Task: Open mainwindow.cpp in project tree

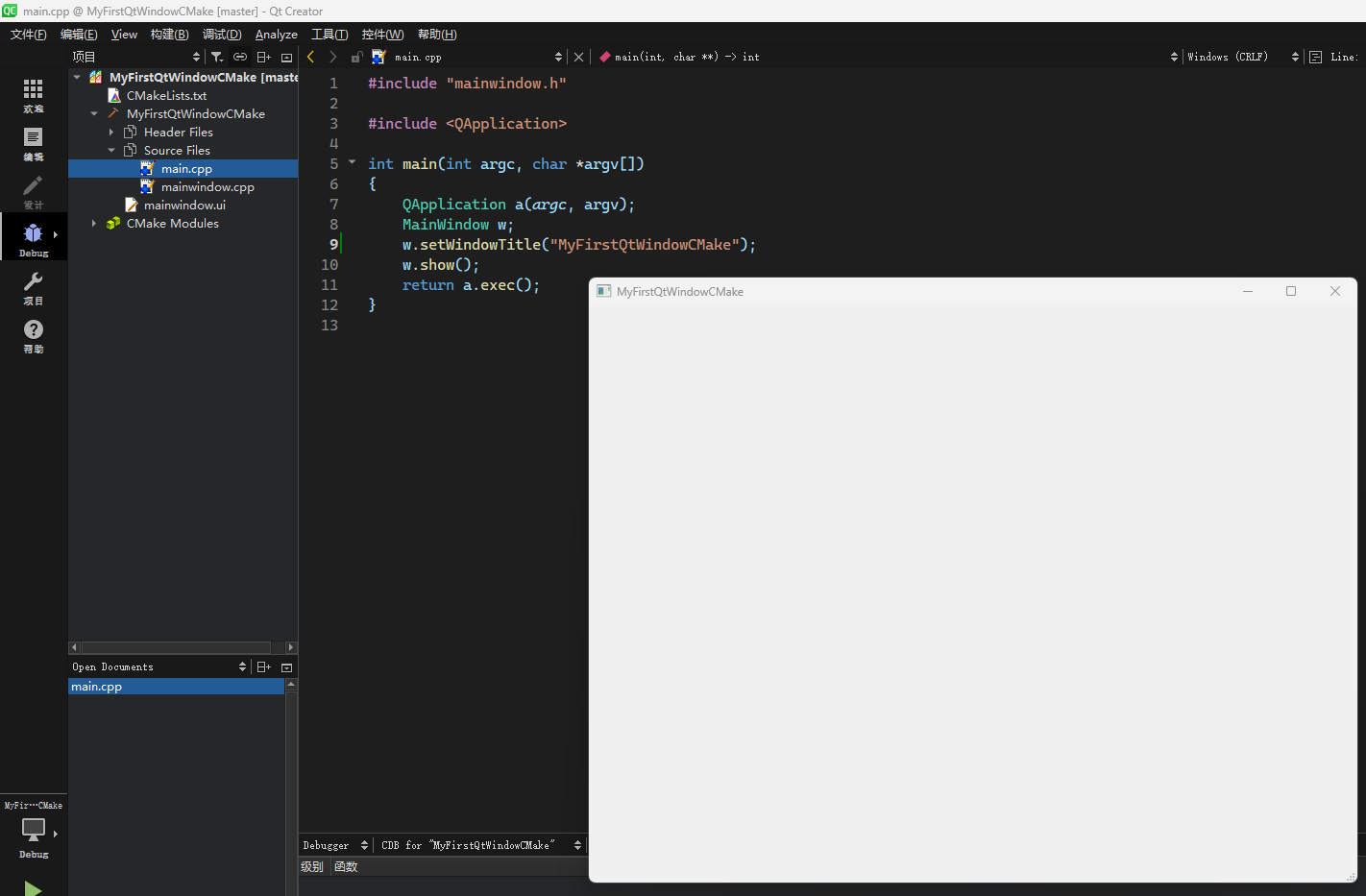Action: [x=207, y=187]
